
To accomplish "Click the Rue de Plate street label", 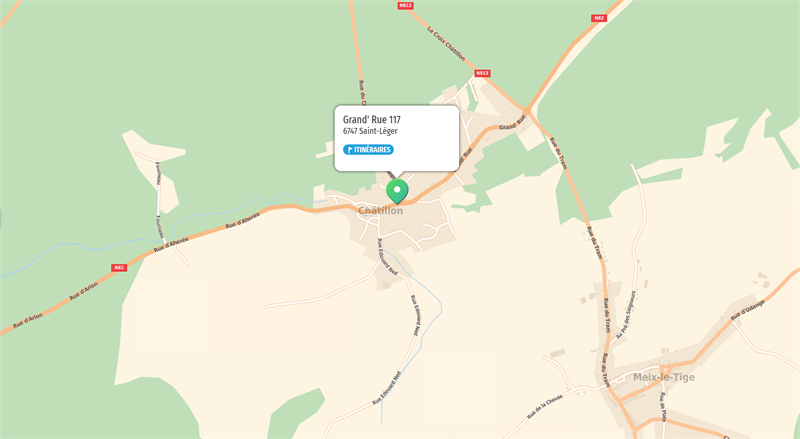I will (663, 407).
